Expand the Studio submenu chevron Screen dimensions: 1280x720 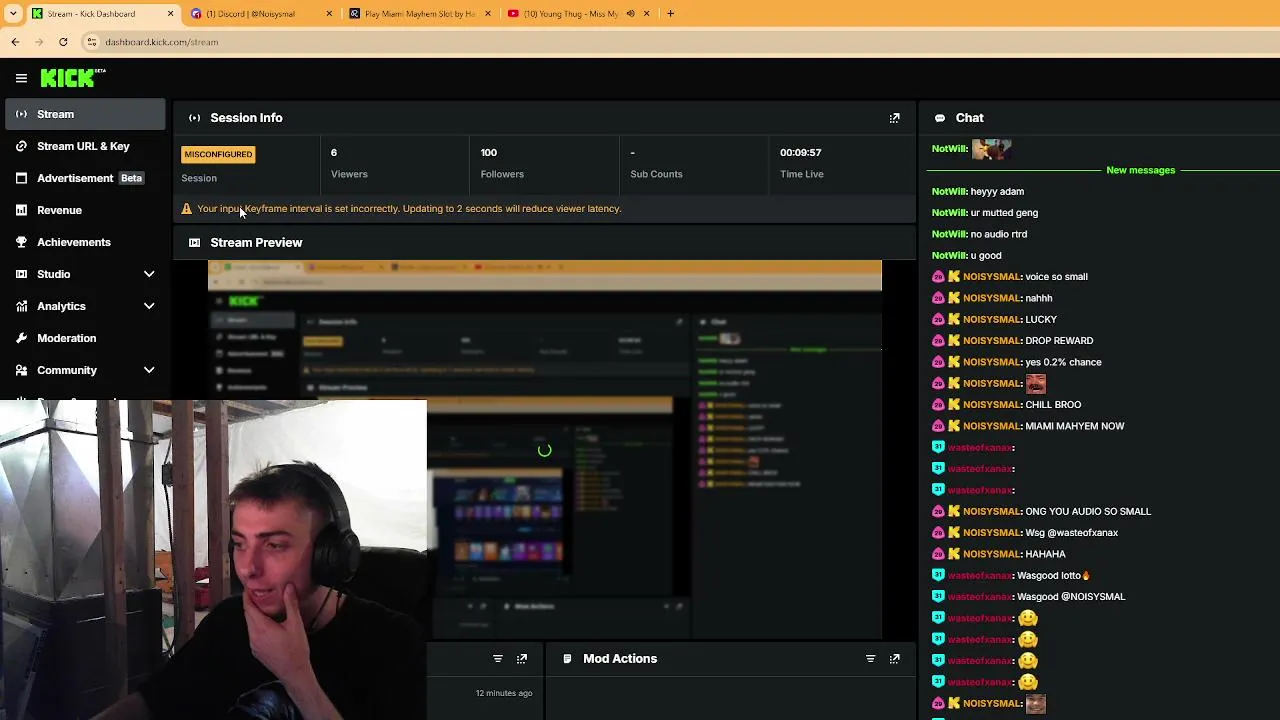click(149, 274)
